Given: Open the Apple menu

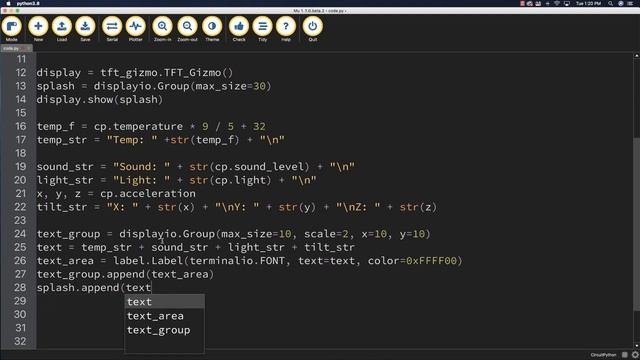Looking at the screenshot, I should (x=8, y=3).
